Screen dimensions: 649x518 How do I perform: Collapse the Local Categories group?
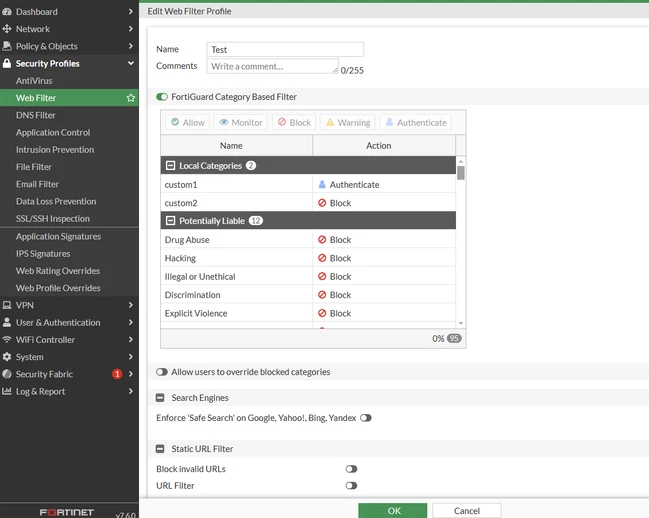170,165
